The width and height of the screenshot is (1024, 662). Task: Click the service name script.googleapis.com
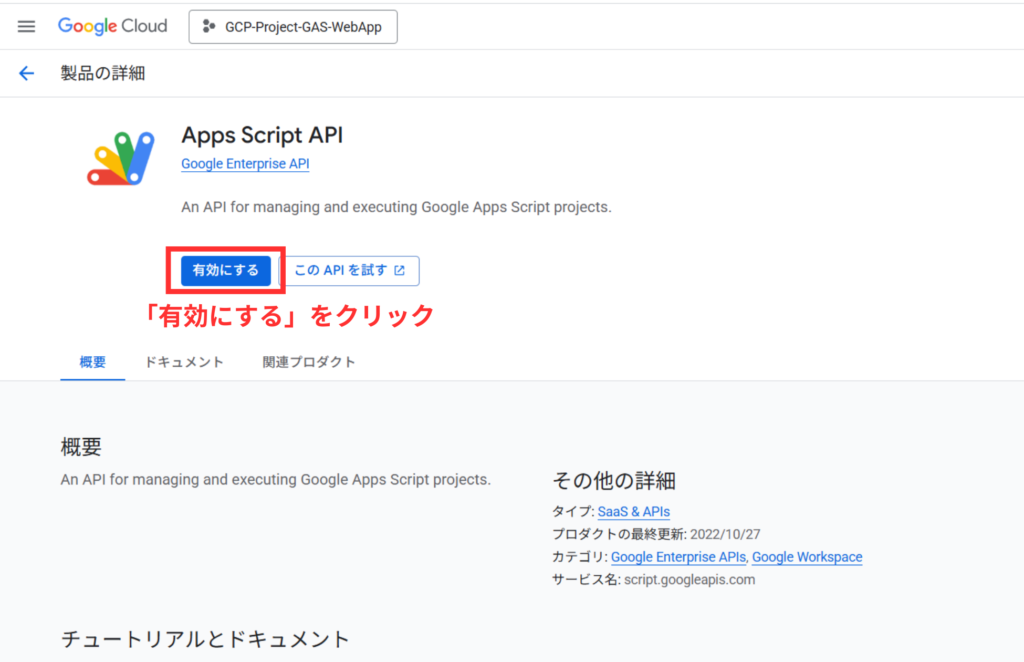[x=689, y=580]
